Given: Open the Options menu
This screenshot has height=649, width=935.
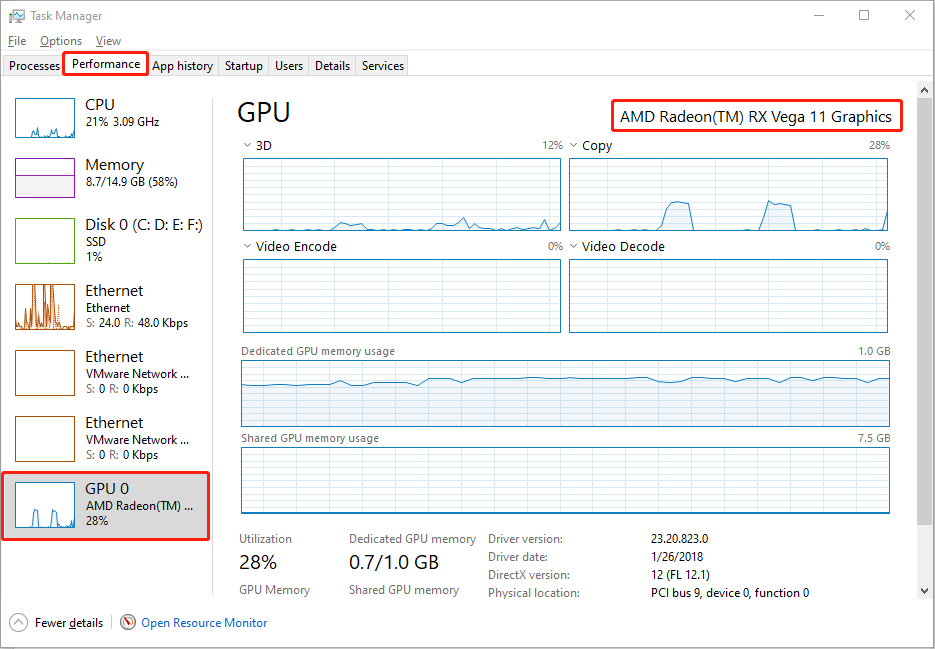Looking at the screenshot, I should 61,41.
